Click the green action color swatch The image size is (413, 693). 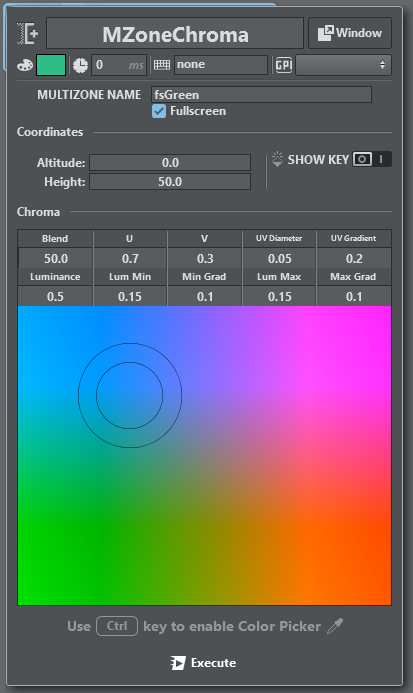(x=51, y=65)
